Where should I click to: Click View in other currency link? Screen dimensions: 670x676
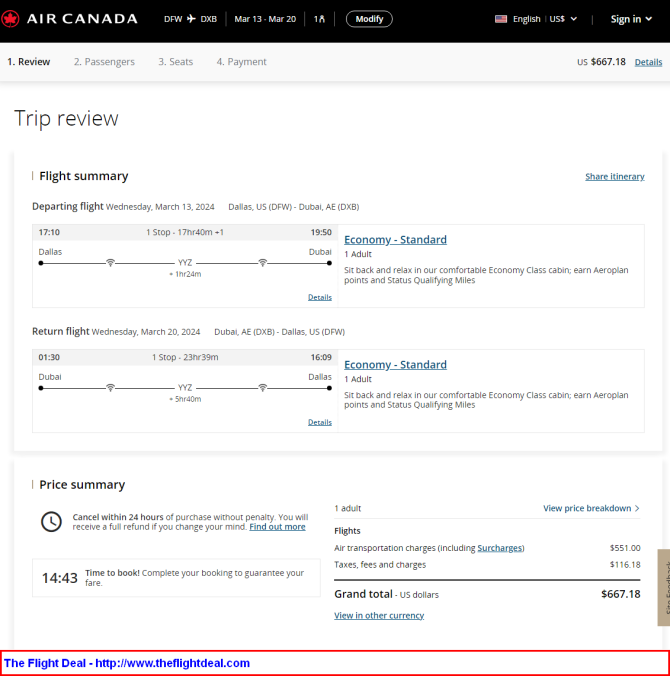point(379,615)
